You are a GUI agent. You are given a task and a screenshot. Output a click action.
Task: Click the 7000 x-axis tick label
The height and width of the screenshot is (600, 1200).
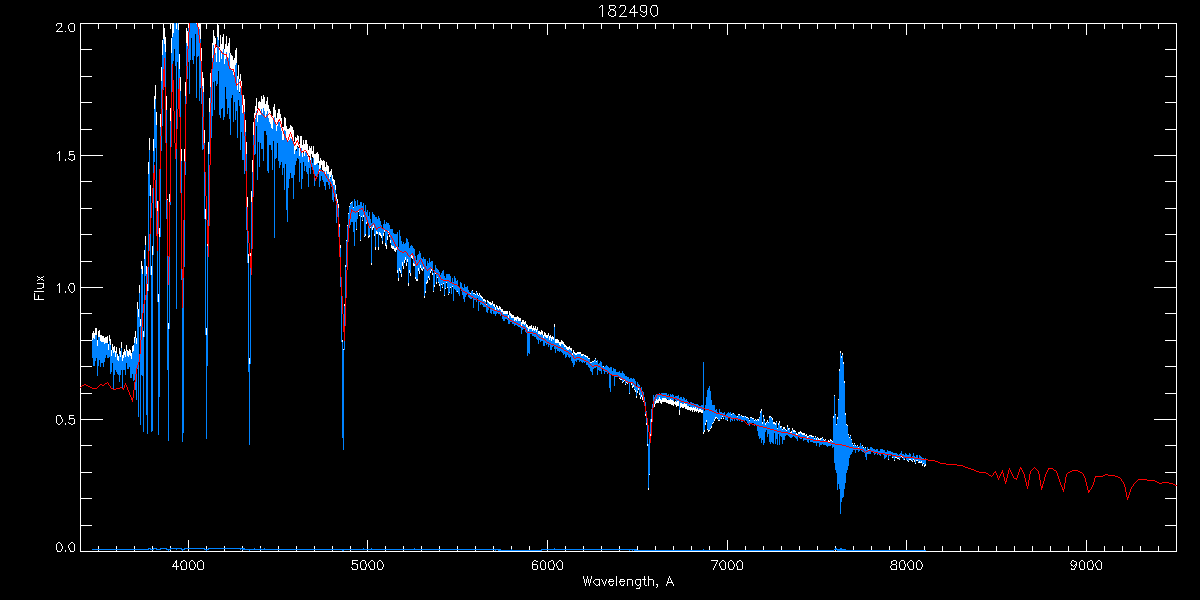[727, 565]
